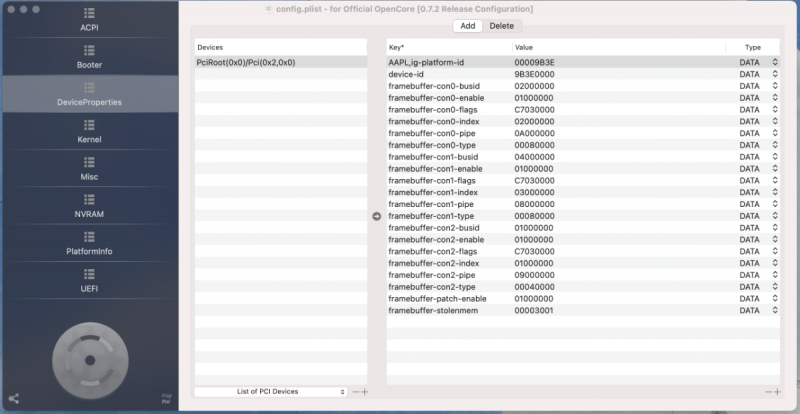Open the List of PCI Devices dropdown
Image resolution: width=800 pixels, height=414 pixels.
[x=270, y=392]
